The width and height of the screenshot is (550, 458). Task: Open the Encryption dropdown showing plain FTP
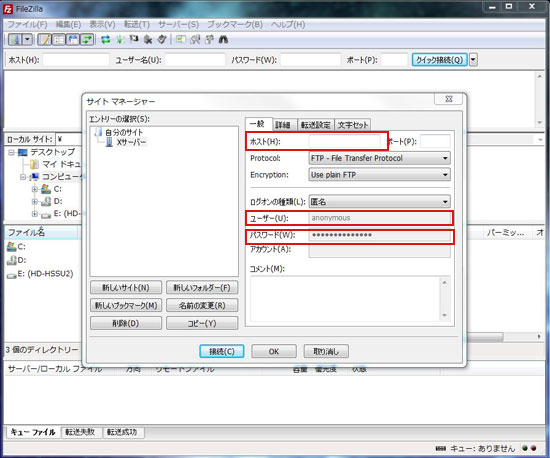tap(379, 175)
